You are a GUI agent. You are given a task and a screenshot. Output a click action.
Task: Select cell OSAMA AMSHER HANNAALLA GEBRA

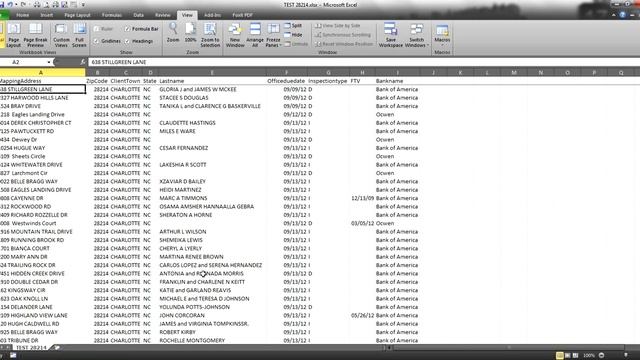211,207
